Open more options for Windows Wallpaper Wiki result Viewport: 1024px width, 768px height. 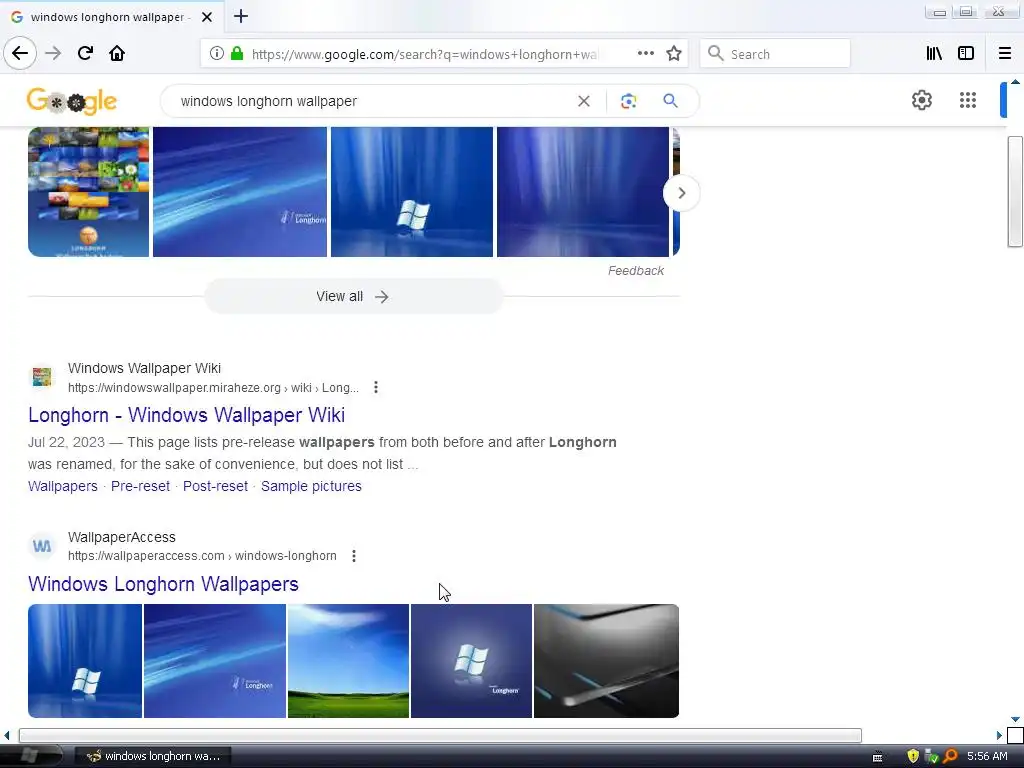click(376, 387)
